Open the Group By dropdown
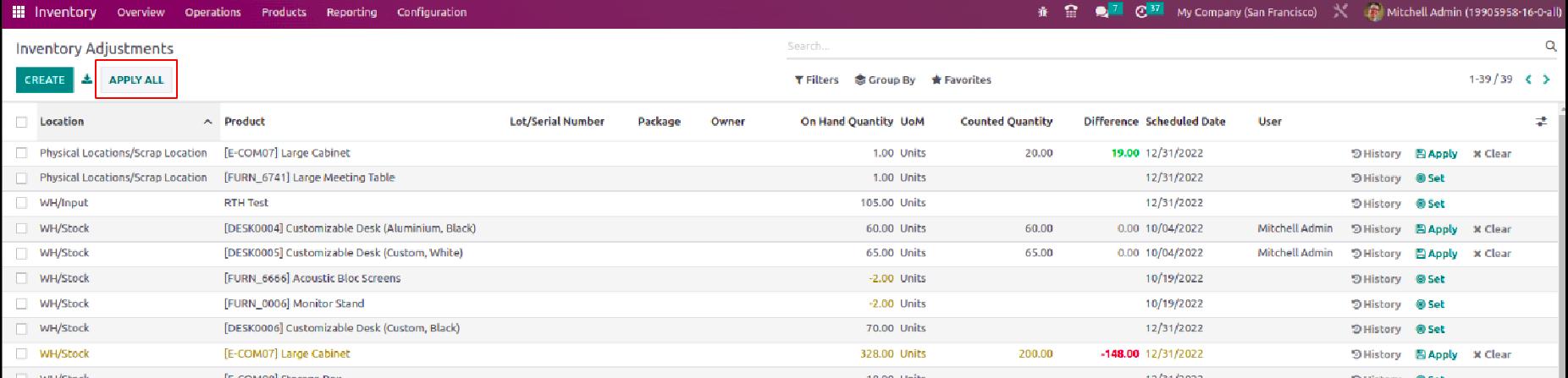Image resolution: width=1568 pixels, height=378 pixels. 885,79
